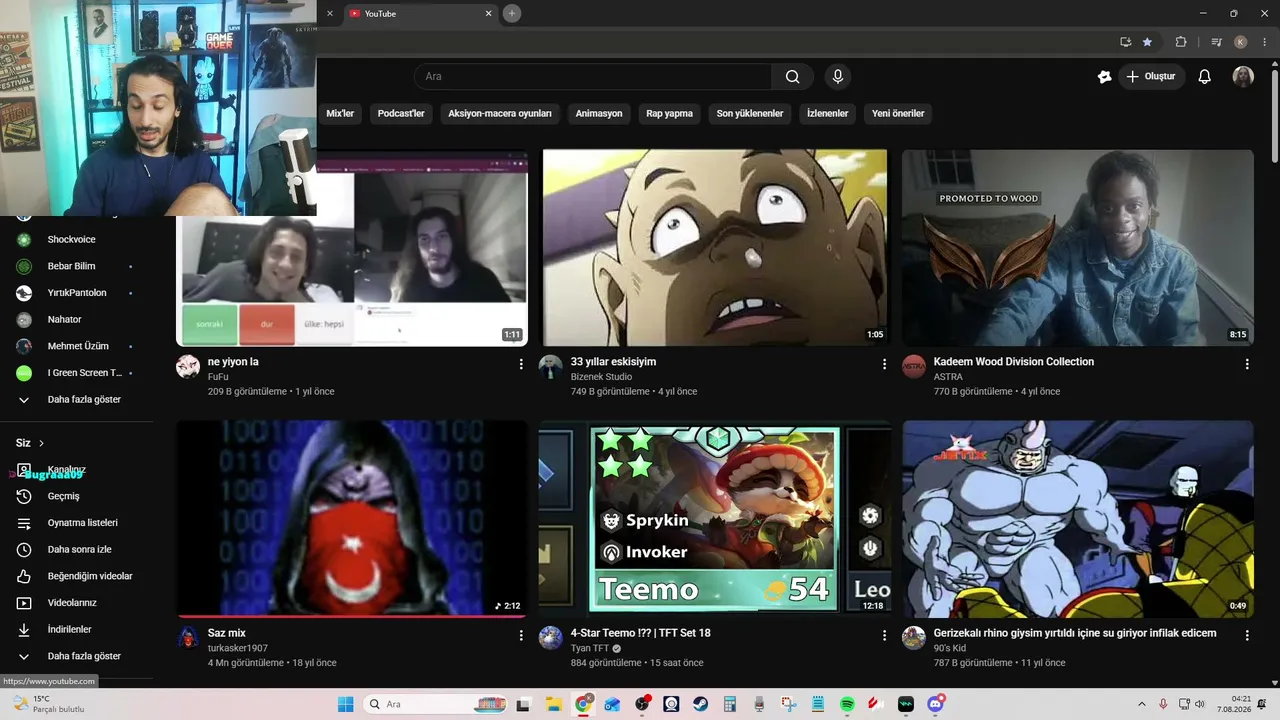The height and width of the screenshot is (720, 1280).
Task: Open Mehmet Üzüm subscription channel
Action: pos(77,346)
